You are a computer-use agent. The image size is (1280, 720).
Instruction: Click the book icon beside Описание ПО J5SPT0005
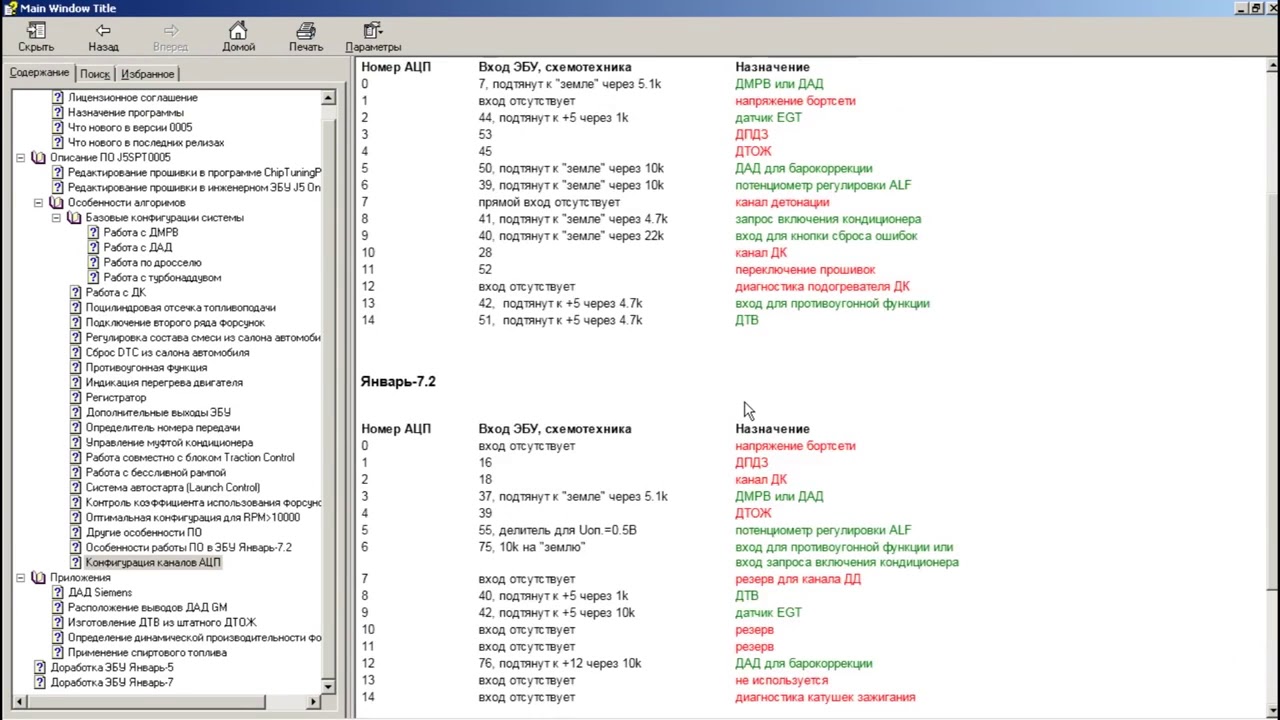[x=39, y=158]
